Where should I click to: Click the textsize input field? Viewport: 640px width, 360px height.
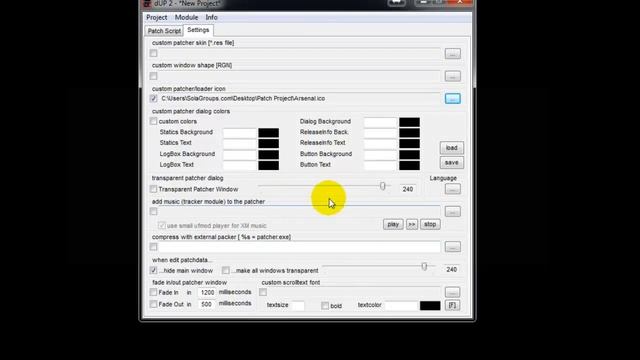[x=298, y=305]
